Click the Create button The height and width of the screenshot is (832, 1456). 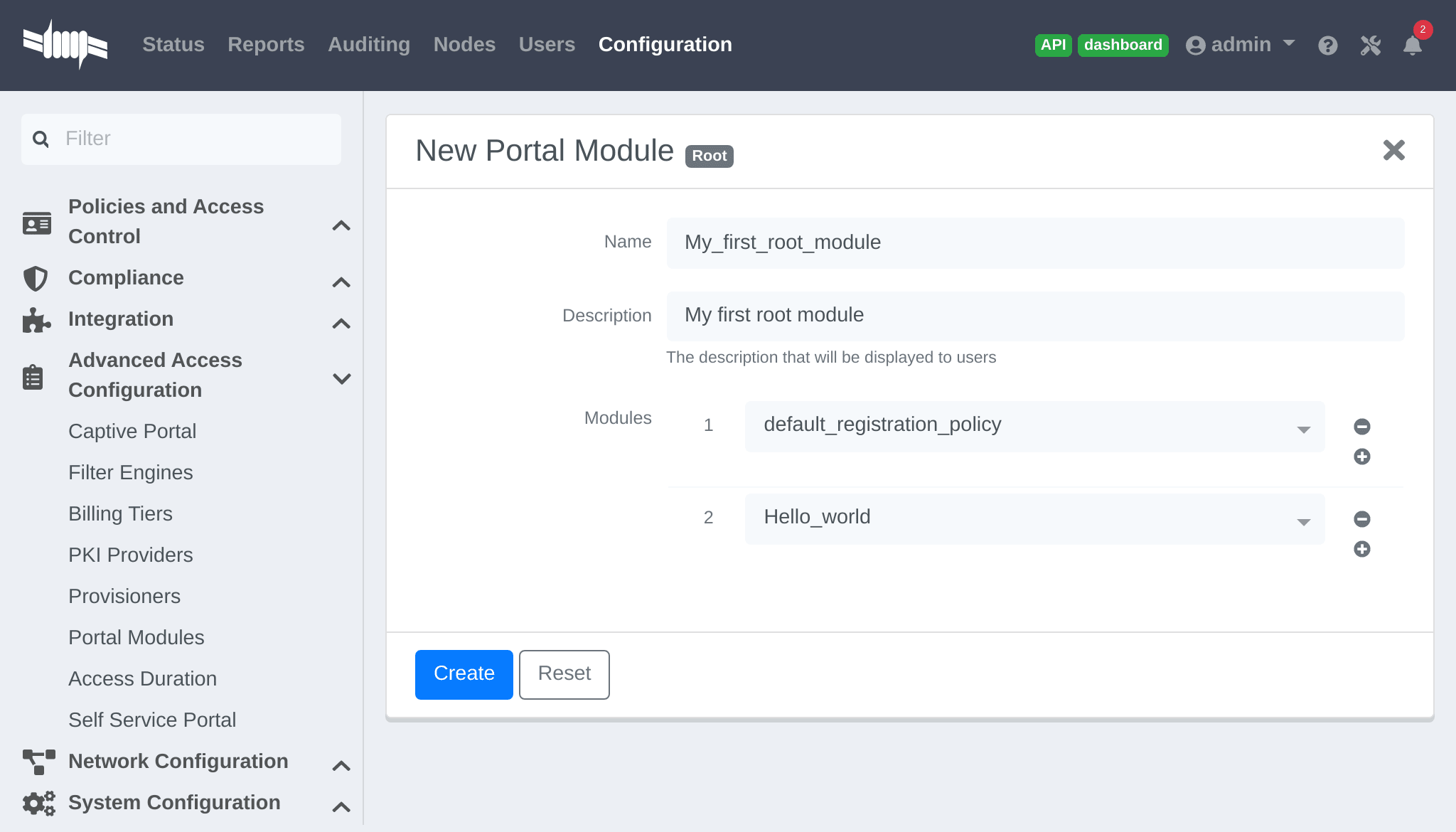click(x=464, y=674)
